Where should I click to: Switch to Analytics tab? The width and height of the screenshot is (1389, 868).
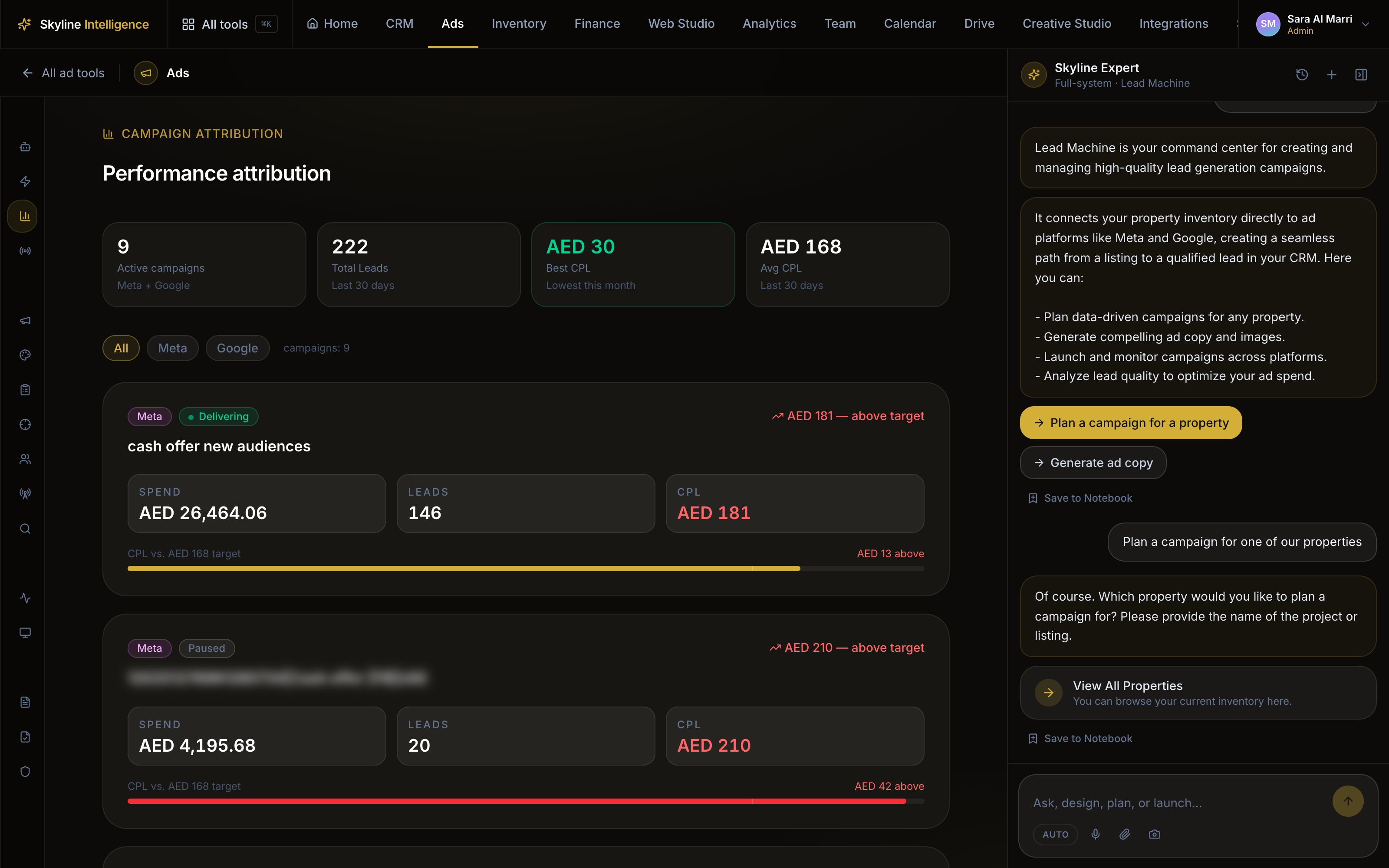coord(769,23)
